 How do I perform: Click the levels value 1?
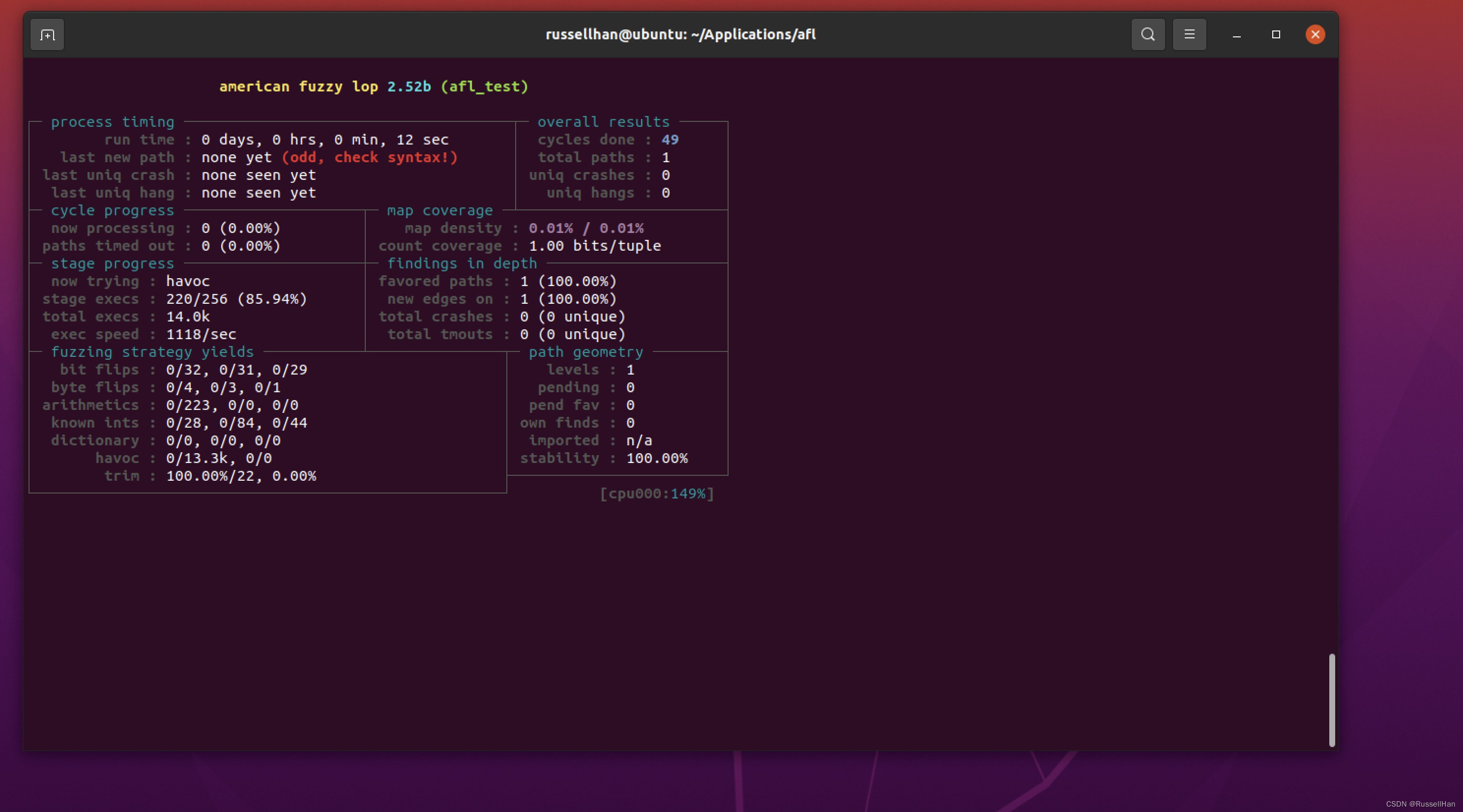coord(630,370)
